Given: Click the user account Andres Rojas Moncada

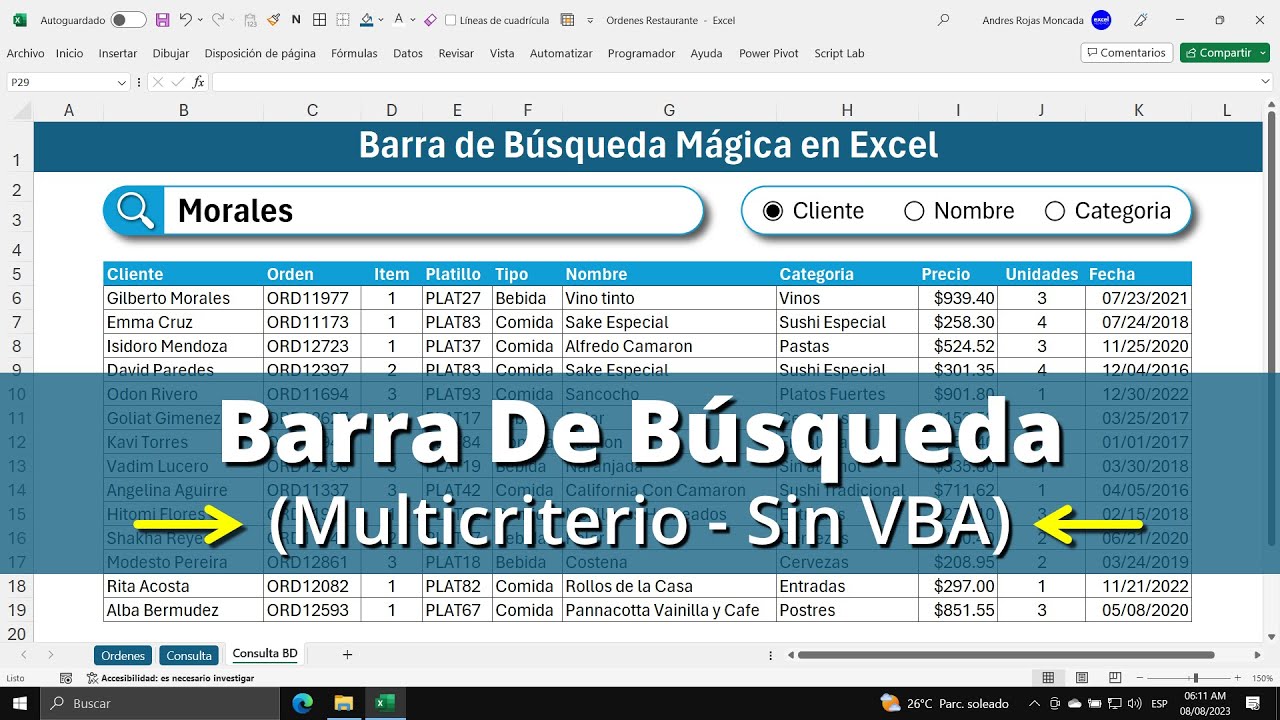Looking at the screenshot, I should (x=1033, y=20).
